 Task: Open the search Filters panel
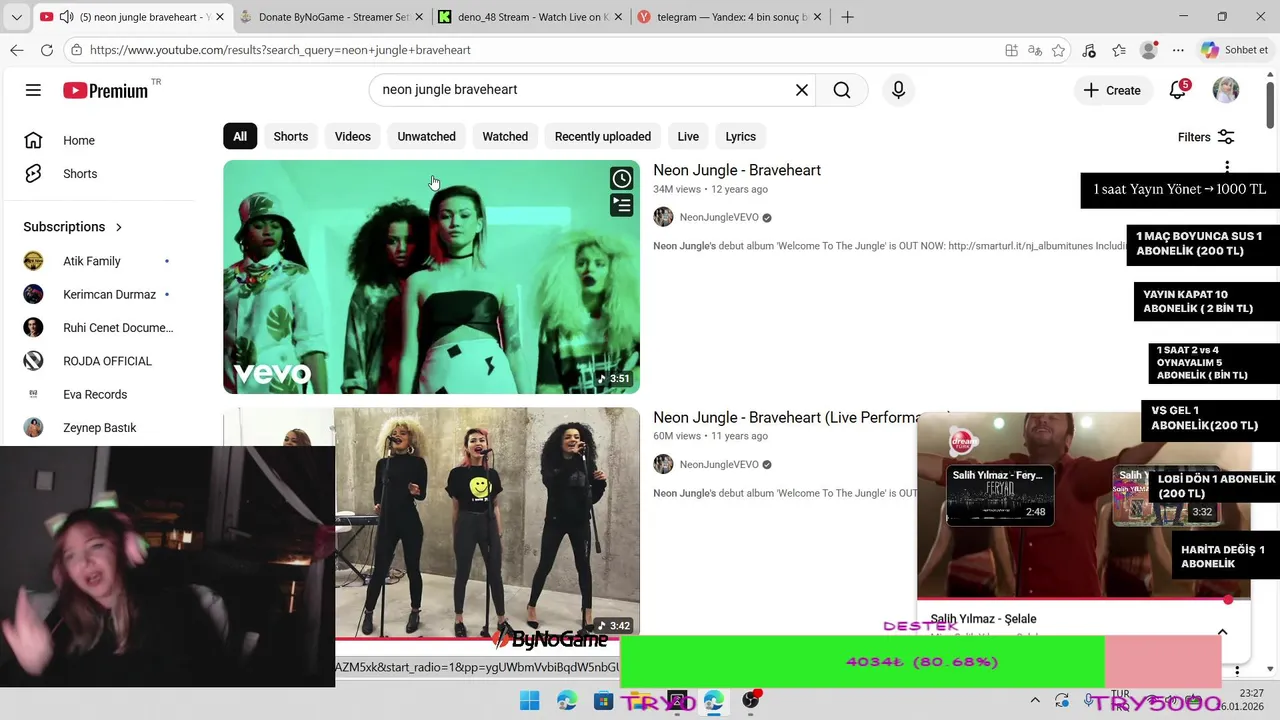click(x=1206, y=137)
